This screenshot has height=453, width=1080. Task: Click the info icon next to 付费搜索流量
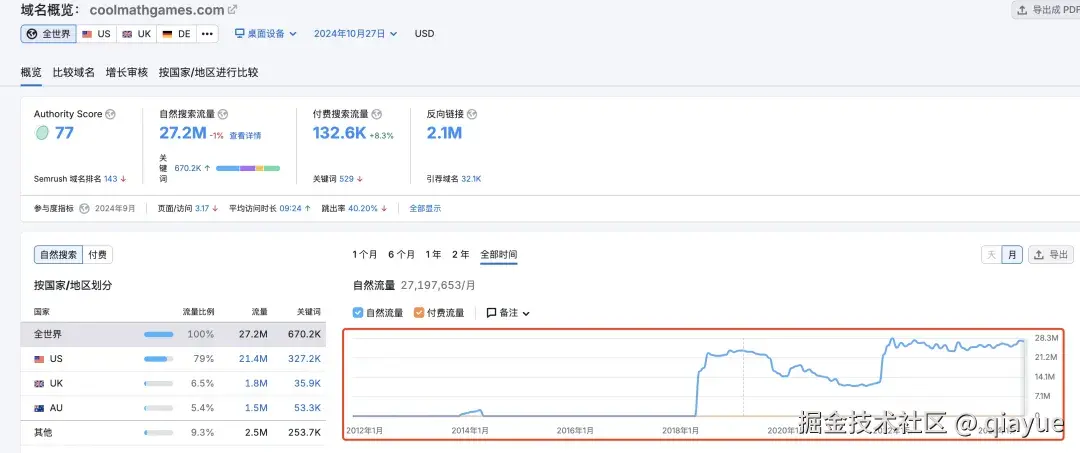point(376,114)
